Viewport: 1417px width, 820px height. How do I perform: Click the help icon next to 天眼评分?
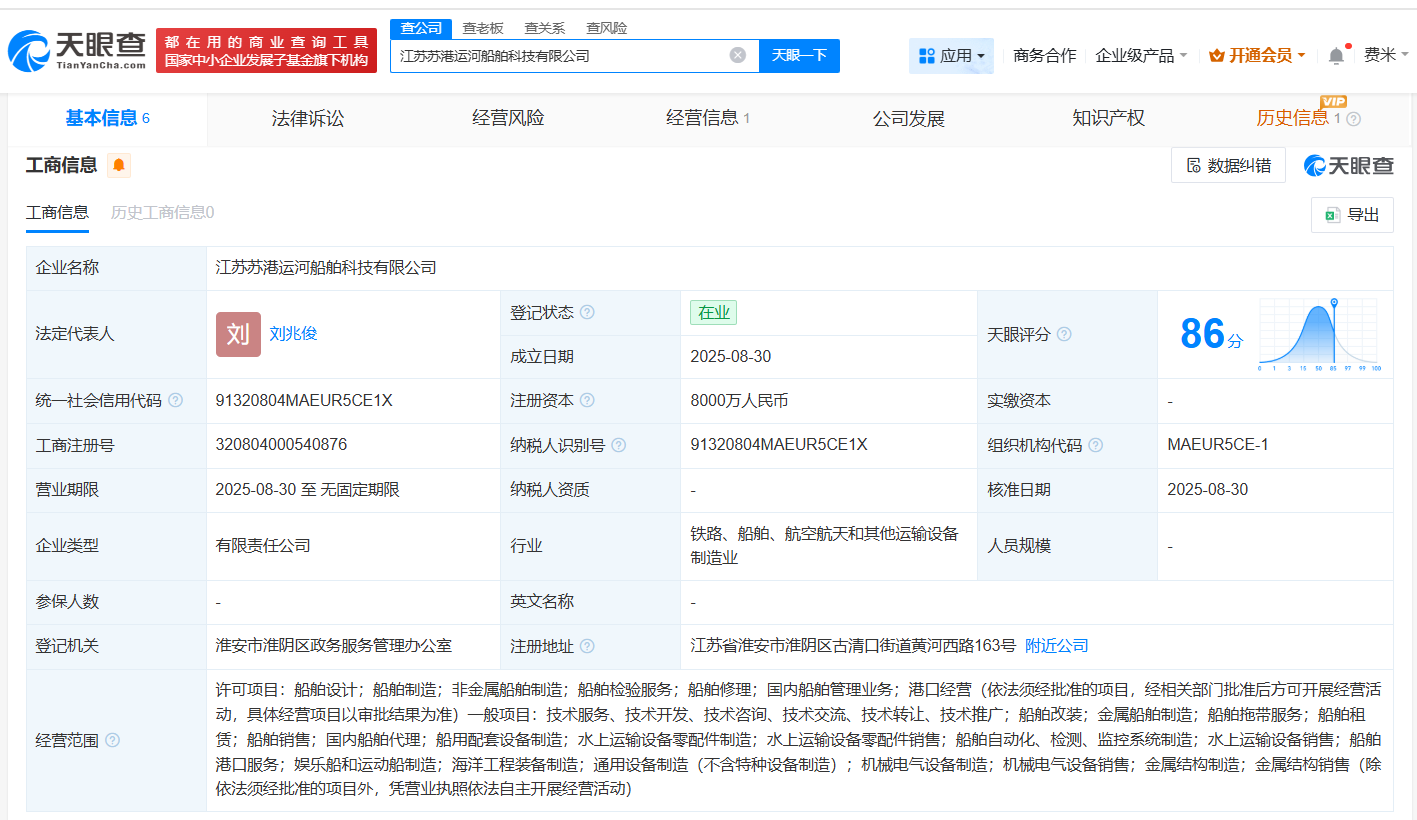1064,335
